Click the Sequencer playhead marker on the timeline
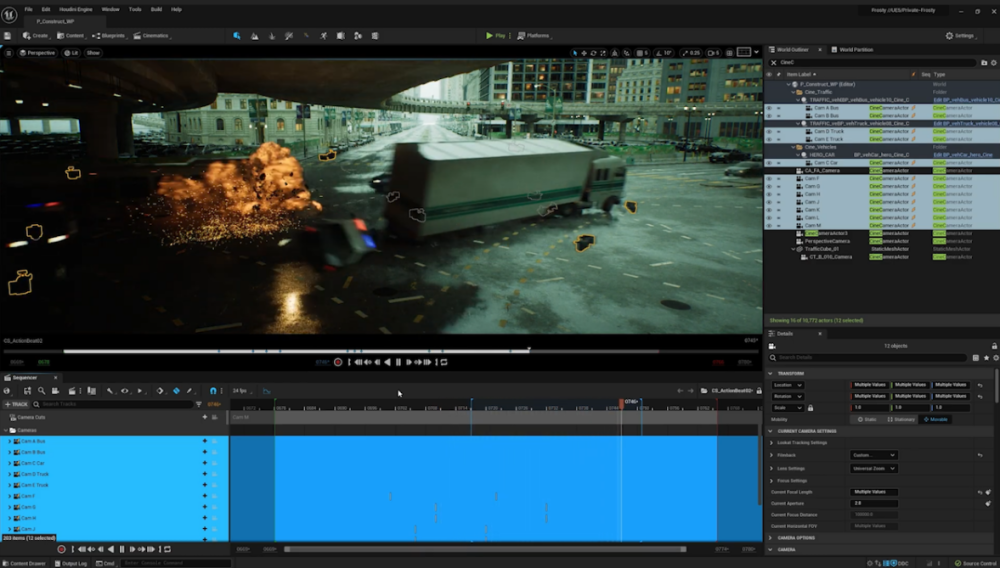Screen dimensions: 1000x568 tap(621, 403)
